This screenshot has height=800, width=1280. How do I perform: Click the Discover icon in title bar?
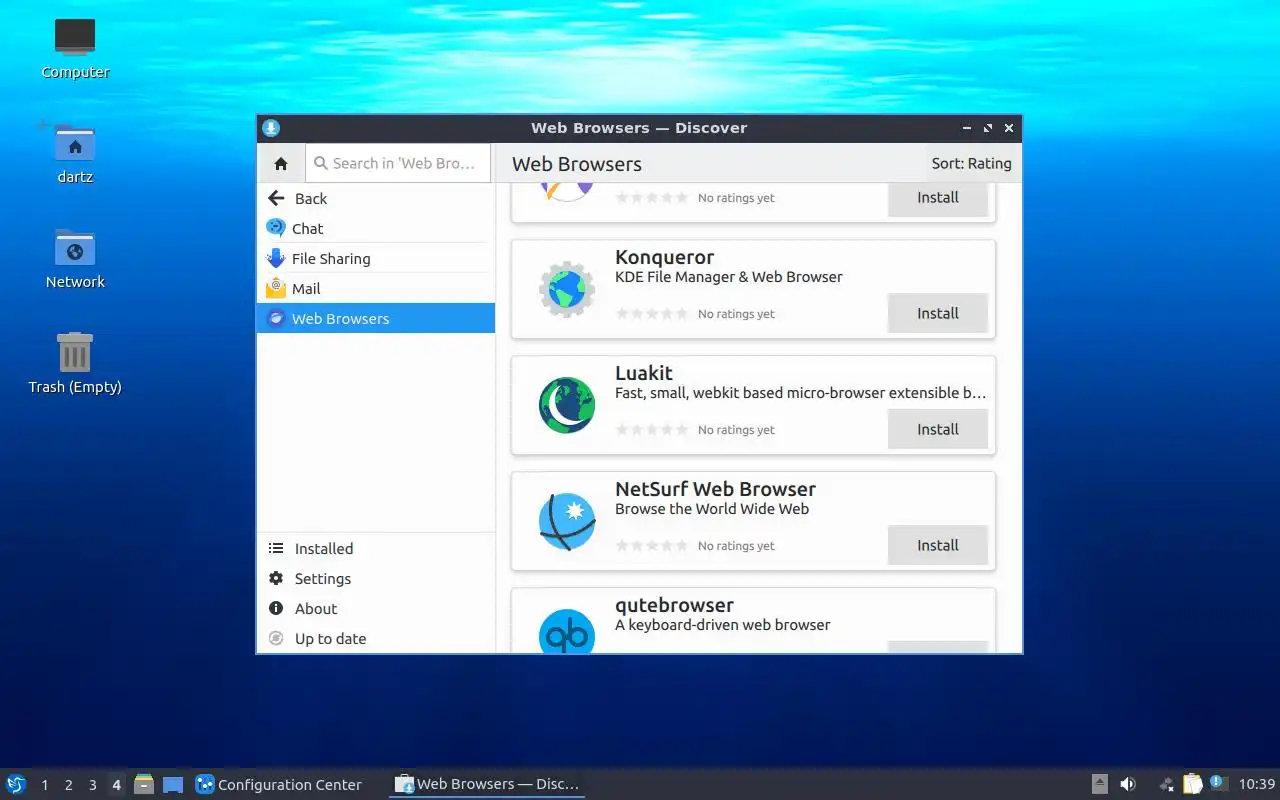(x=271, y=128)
